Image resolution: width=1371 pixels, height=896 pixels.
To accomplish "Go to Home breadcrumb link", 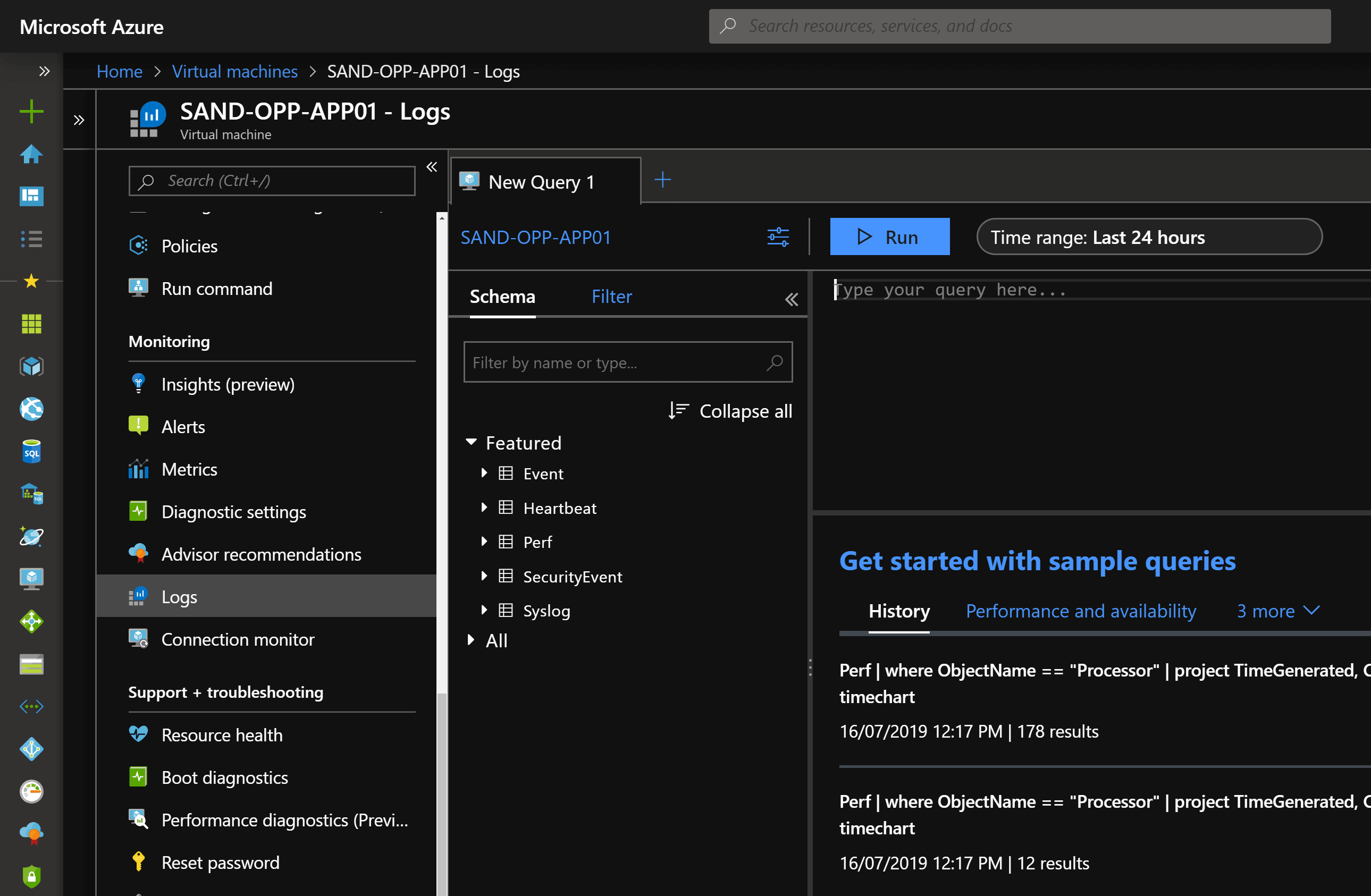I will point(119,71).
